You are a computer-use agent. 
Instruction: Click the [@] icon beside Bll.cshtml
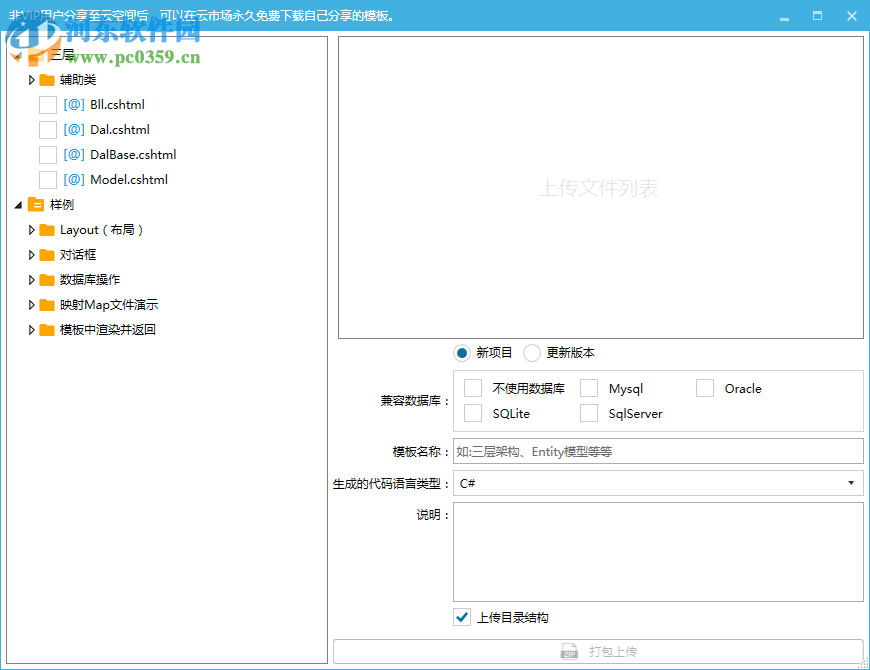74,105
